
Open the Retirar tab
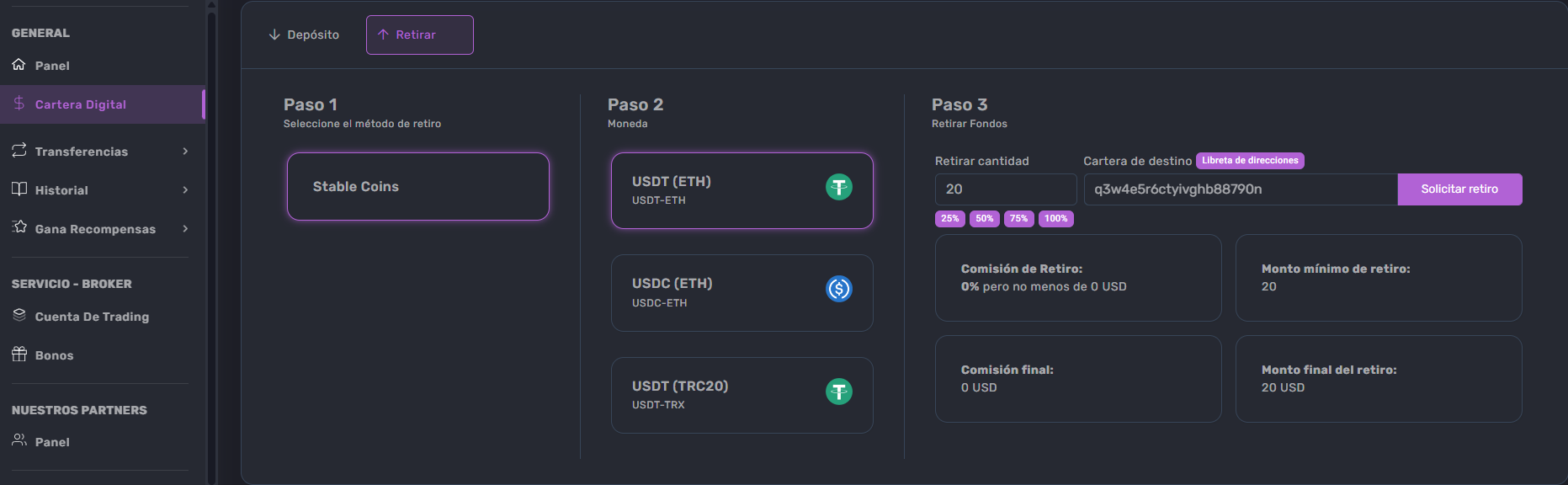(420, 35)
